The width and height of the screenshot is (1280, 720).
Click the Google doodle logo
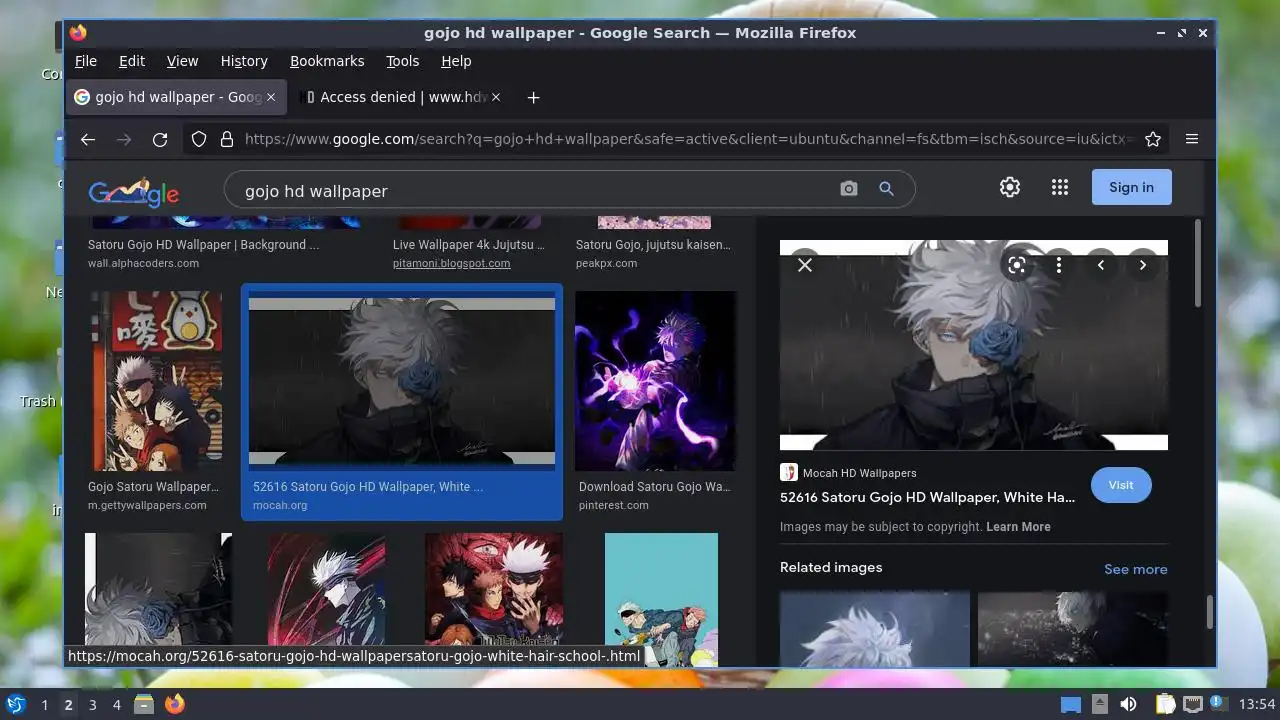[134, 191]
